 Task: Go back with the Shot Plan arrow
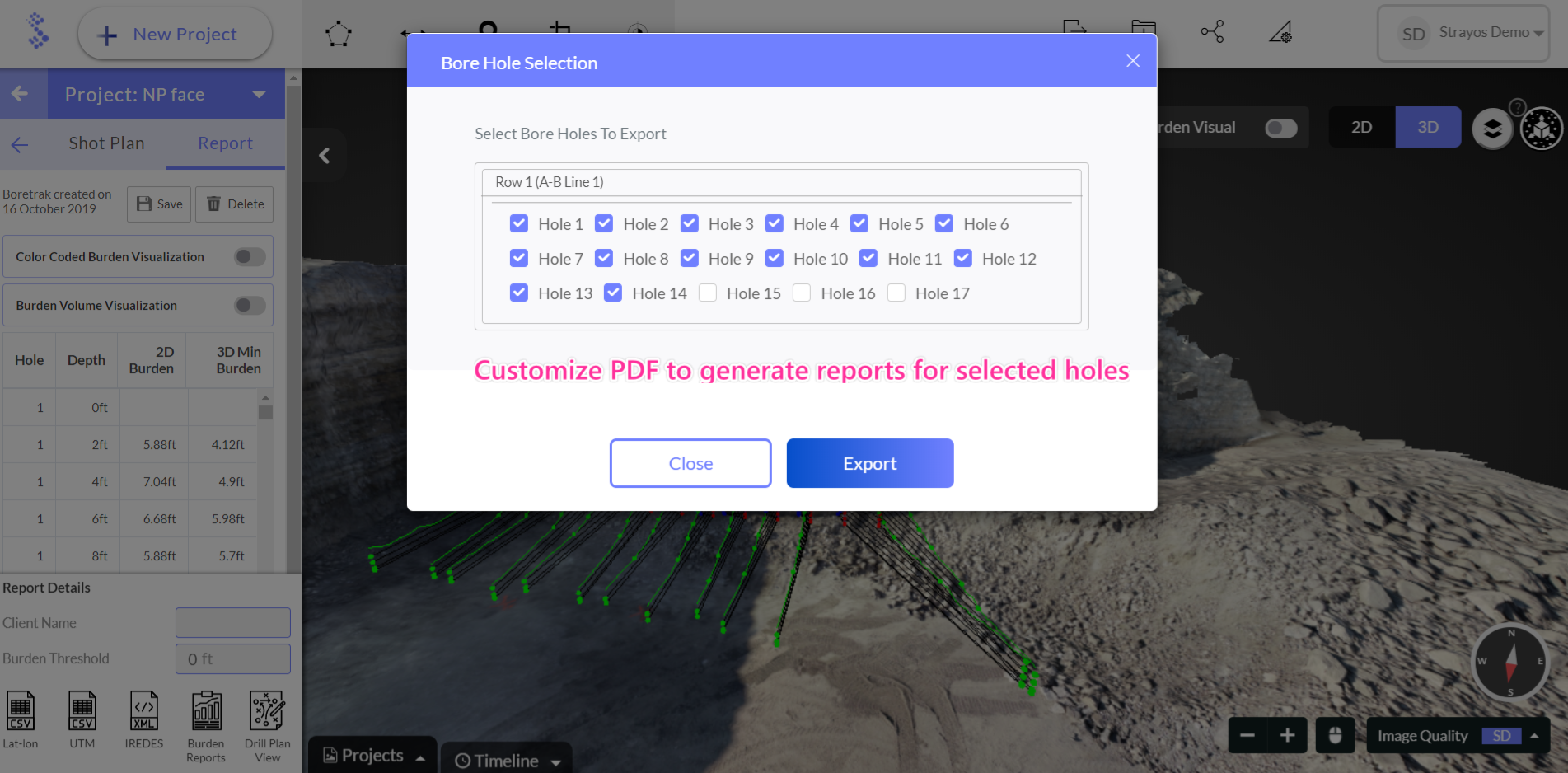(20, 145)
